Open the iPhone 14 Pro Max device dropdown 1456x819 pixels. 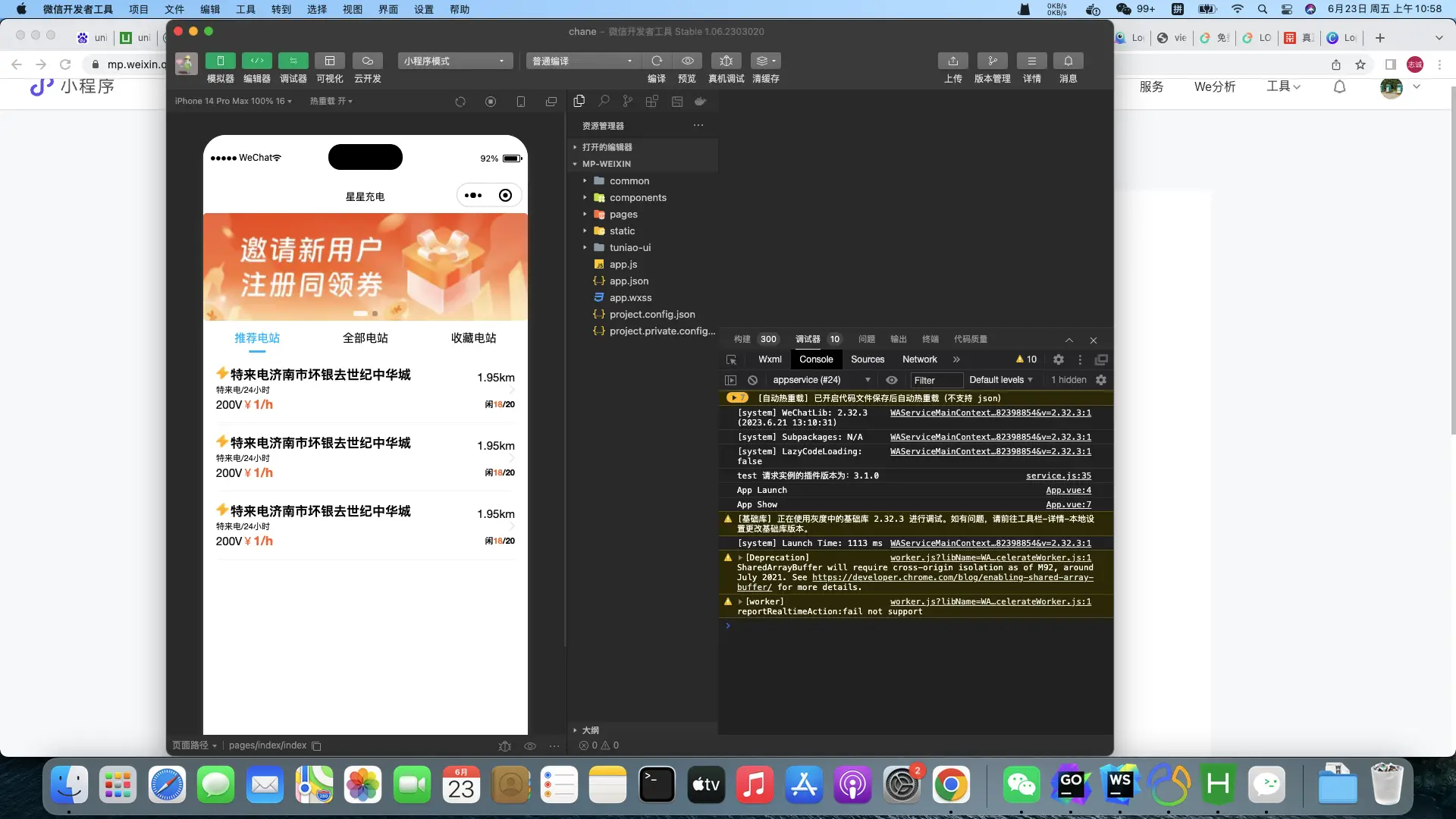[233, 101]
